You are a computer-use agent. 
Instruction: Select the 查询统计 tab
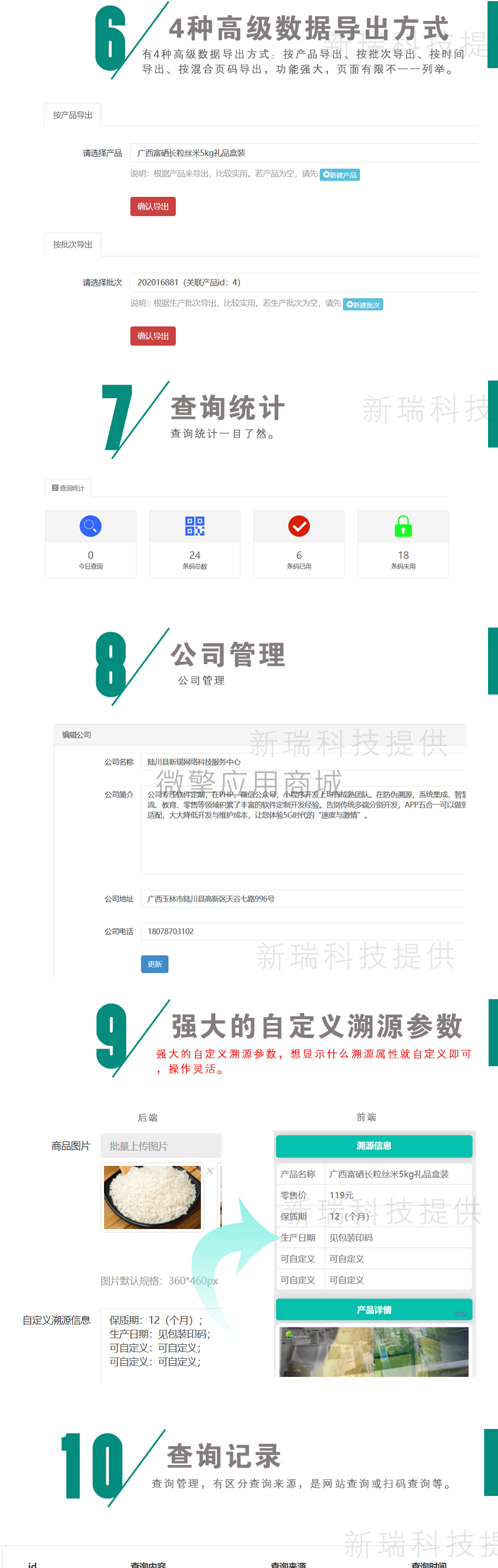[x=68, y=487]
